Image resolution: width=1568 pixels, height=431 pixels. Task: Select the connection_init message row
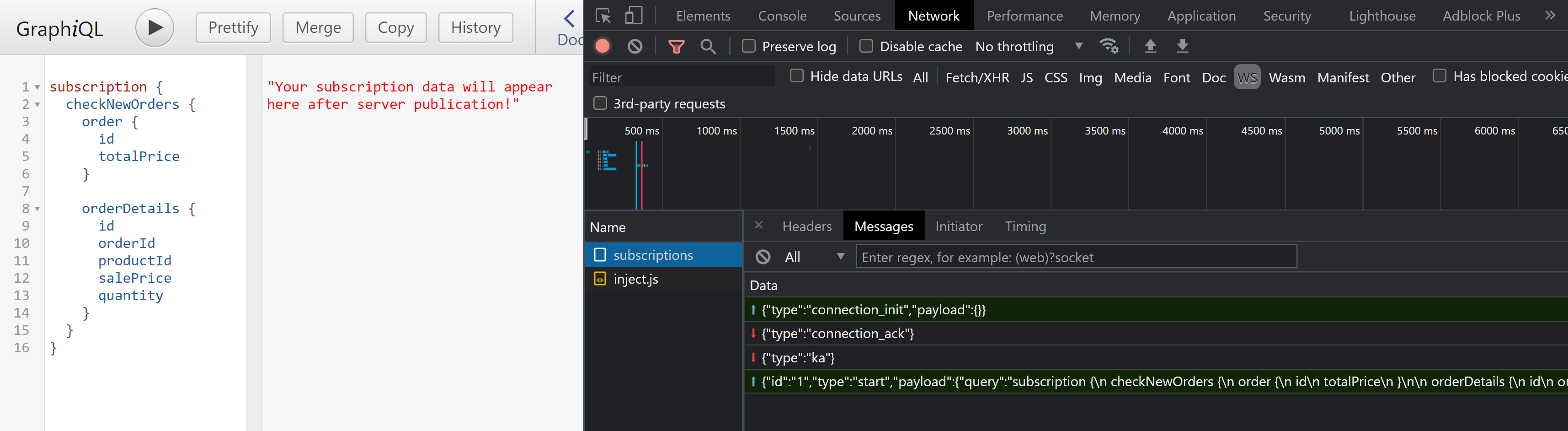(1156, 310)
